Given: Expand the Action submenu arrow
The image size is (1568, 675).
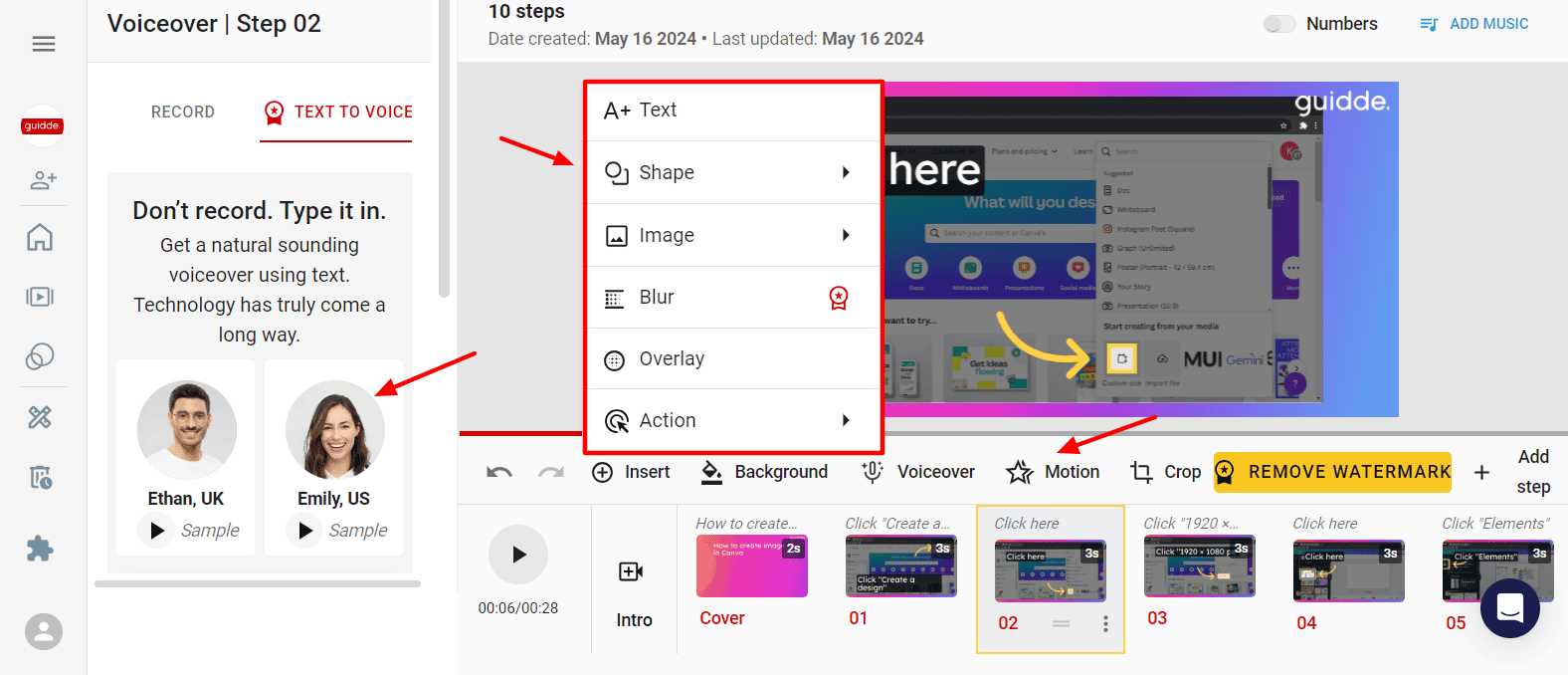Looking at the screenshot, I should [846, 420].
